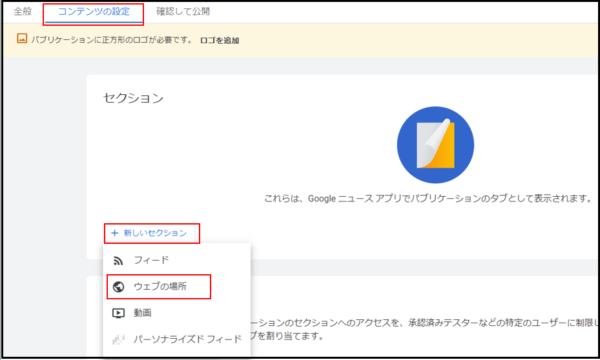The image size is (600, 360).
Task: Click the blue circular page illustration
Action: click(x=435, y=145)
